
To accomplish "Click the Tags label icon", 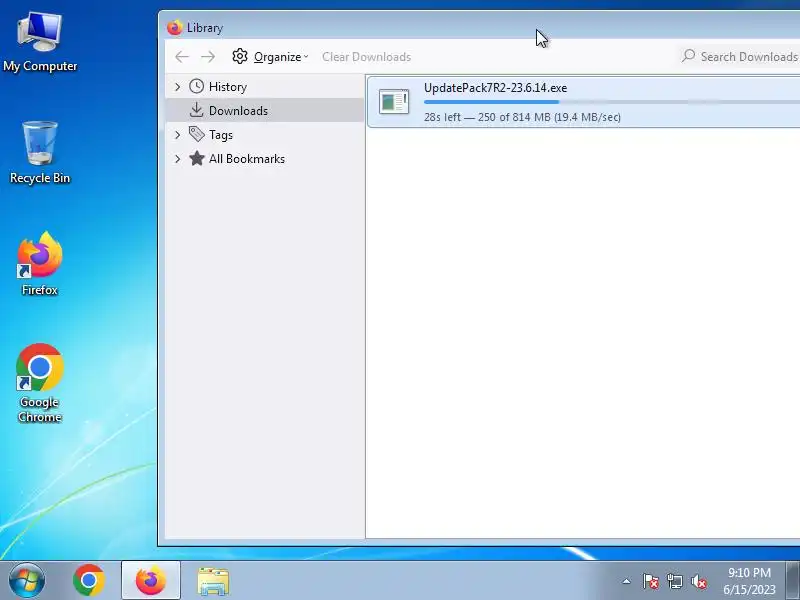I will tap(196, 134).
